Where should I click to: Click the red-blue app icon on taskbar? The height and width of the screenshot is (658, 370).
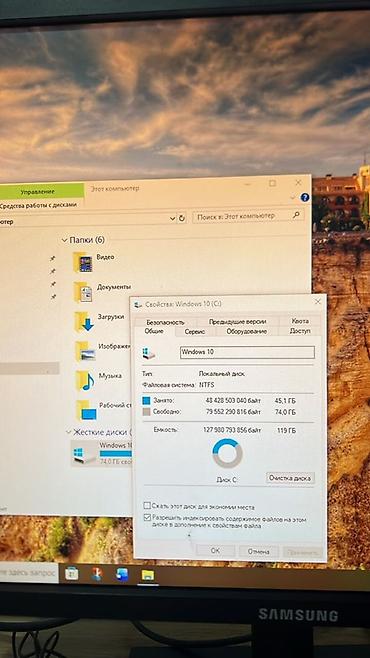pos(97,574)
